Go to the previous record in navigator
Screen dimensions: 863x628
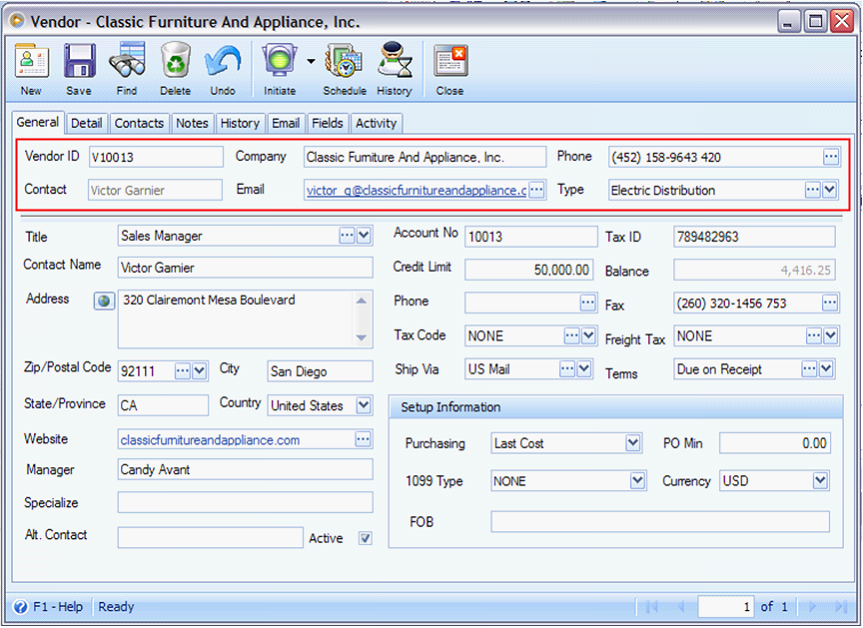(x=681, y=607)
